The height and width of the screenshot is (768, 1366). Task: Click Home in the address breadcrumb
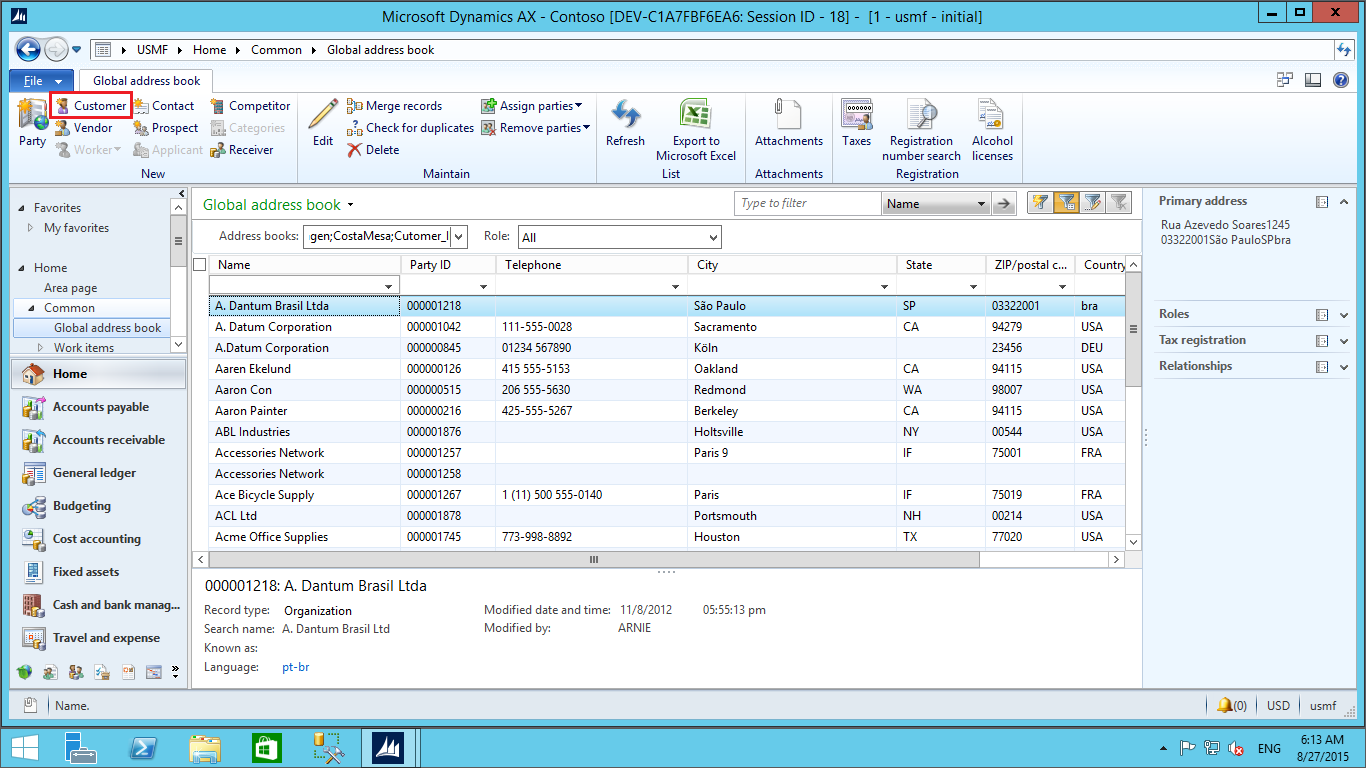[210, 49]
